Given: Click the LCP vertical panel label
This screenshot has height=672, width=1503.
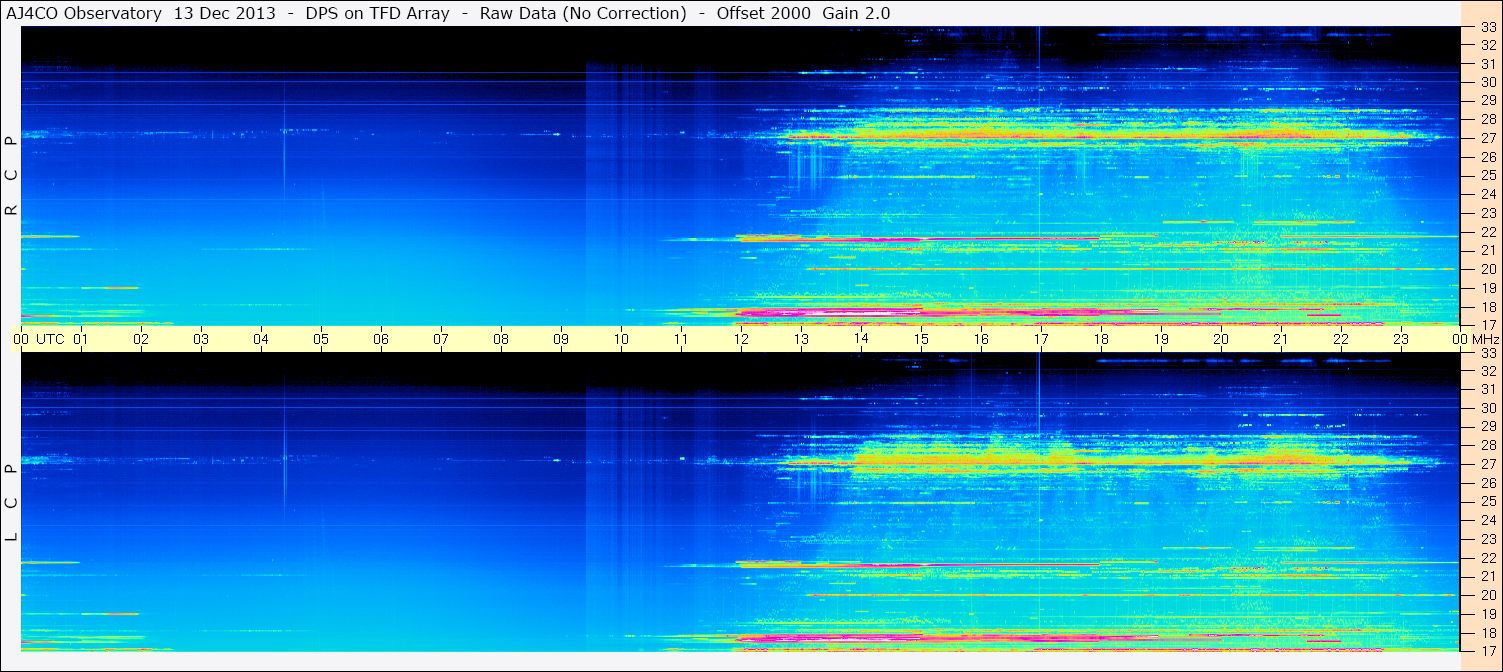Looking at the screenshot, I should pyautogui.click(x=11, y=502).
